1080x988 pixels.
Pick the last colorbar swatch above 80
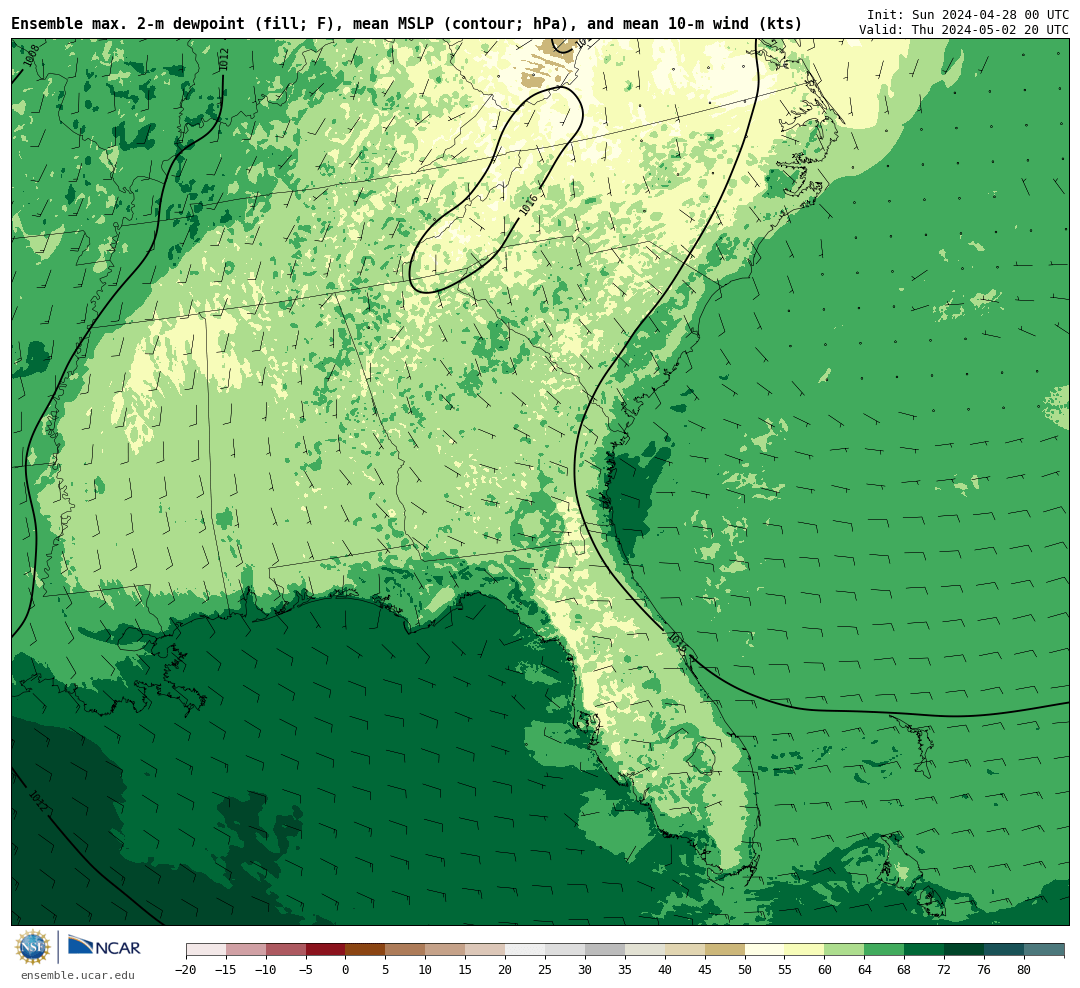click(x=1044, y=950)
